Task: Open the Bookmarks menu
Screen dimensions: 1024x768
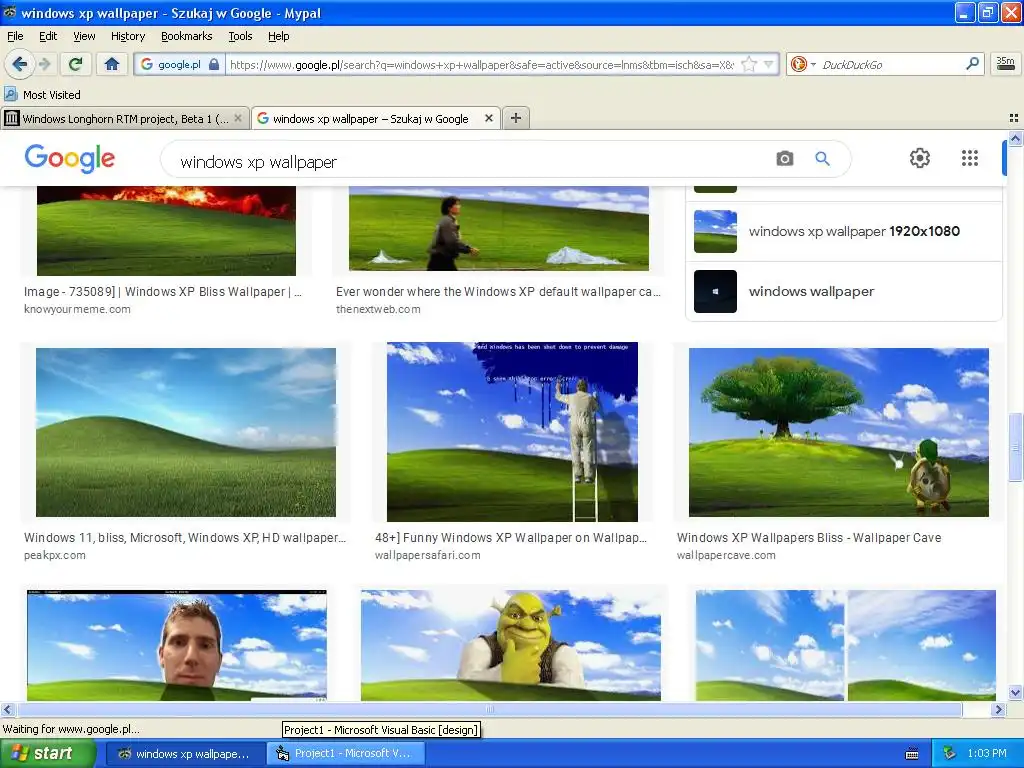Action: pyautogui.click(x=187, y=37)
